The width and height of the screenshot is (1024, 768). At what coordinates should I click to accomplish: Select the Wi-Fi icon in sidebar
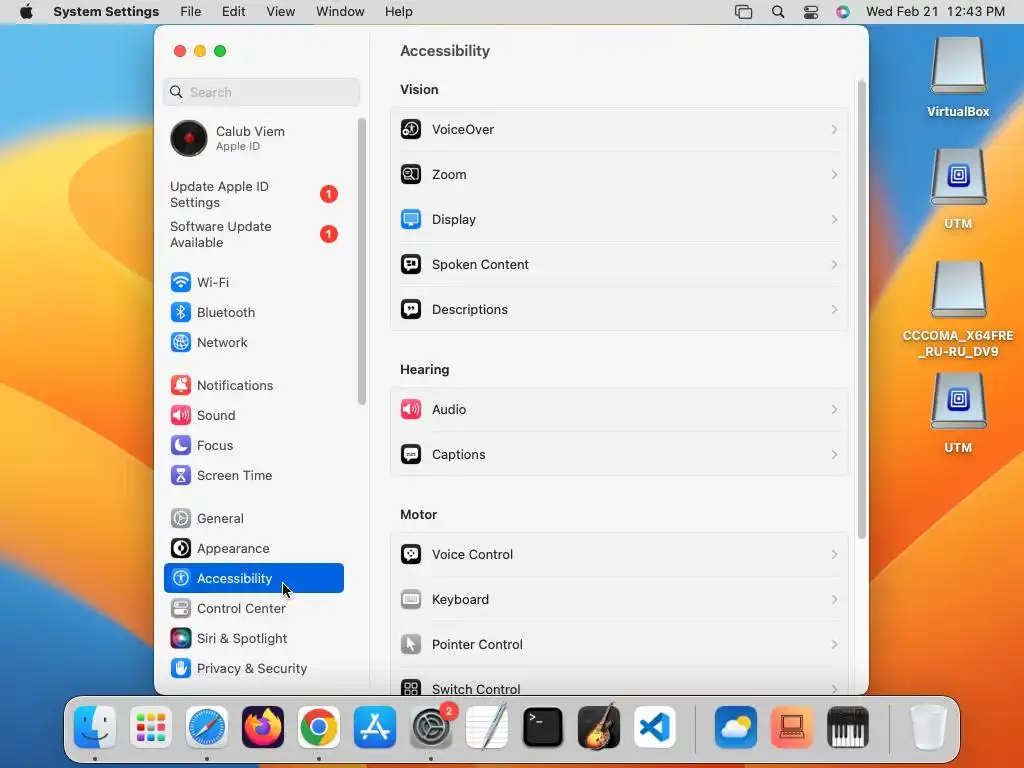(x=181, y=282)
